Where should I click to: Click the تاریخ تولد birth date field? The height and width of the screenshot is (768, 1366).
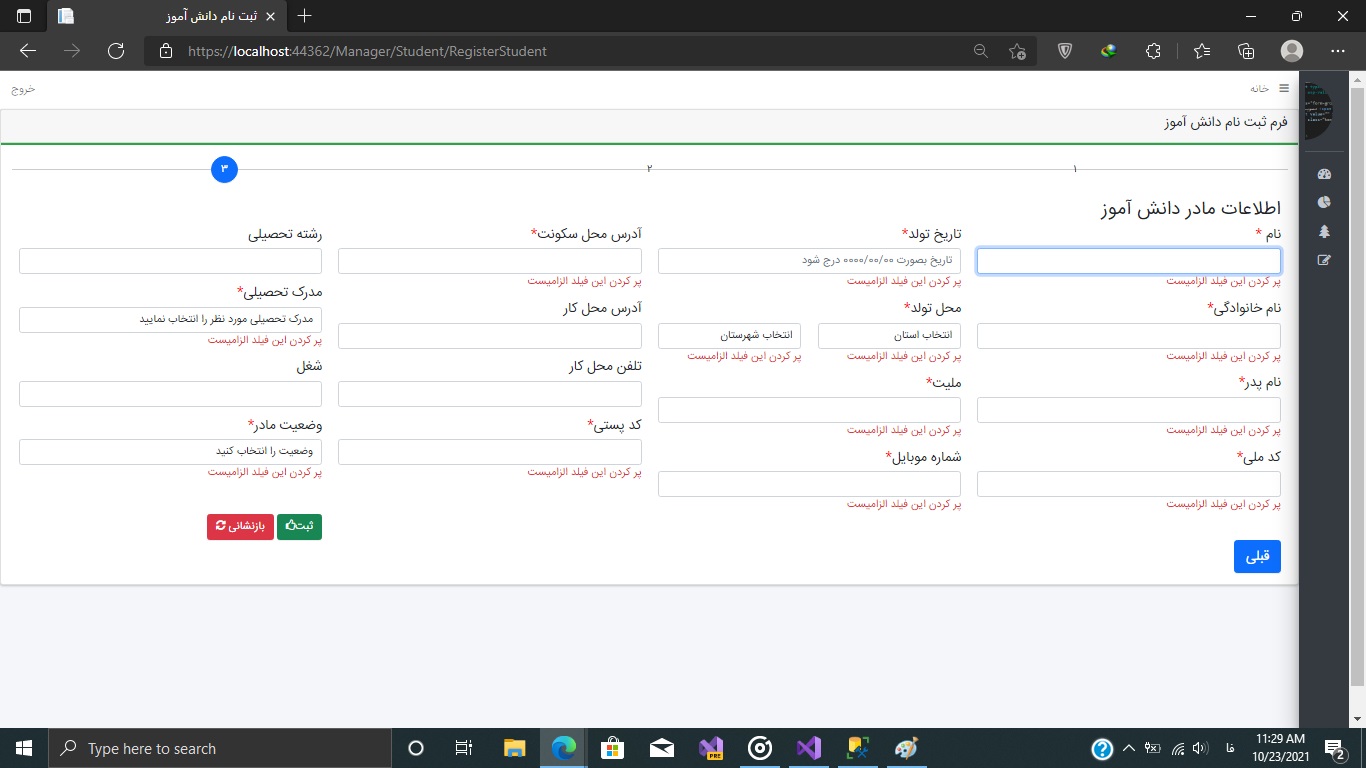coord(809,261)
